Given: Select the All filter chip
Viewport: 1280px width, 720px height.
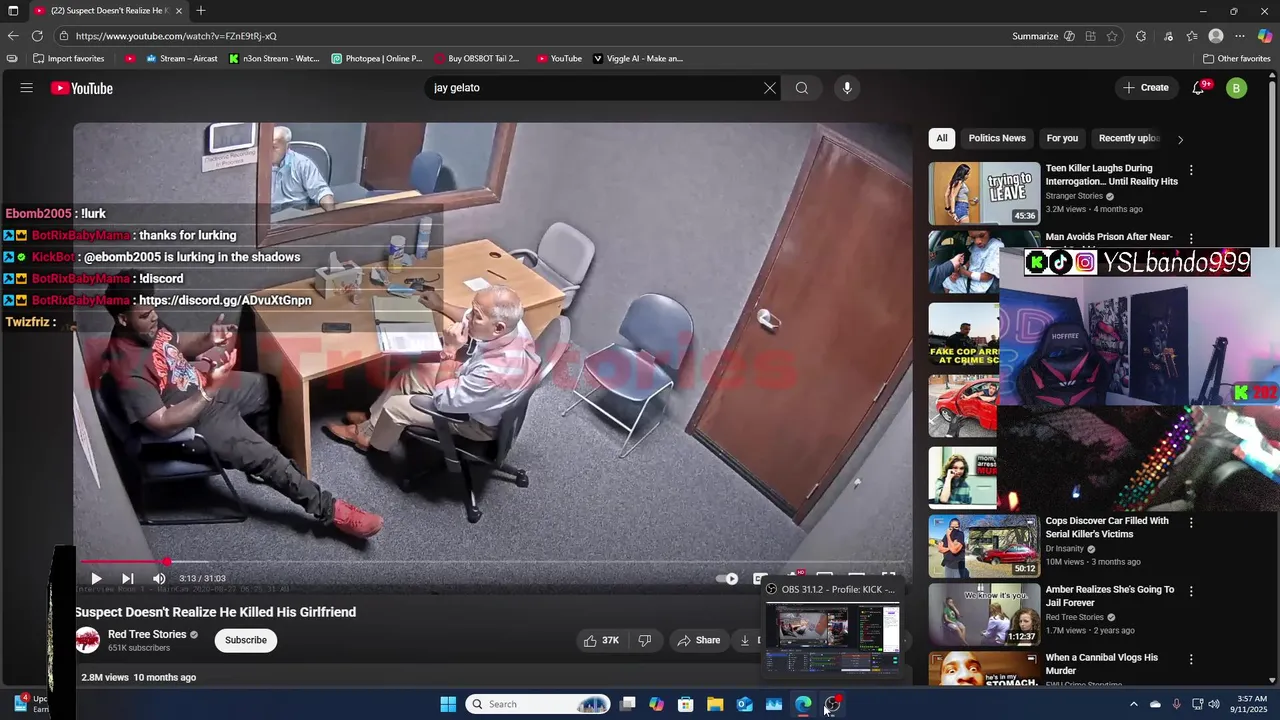Looking at the screenshot, I should [x=941, y=138].
